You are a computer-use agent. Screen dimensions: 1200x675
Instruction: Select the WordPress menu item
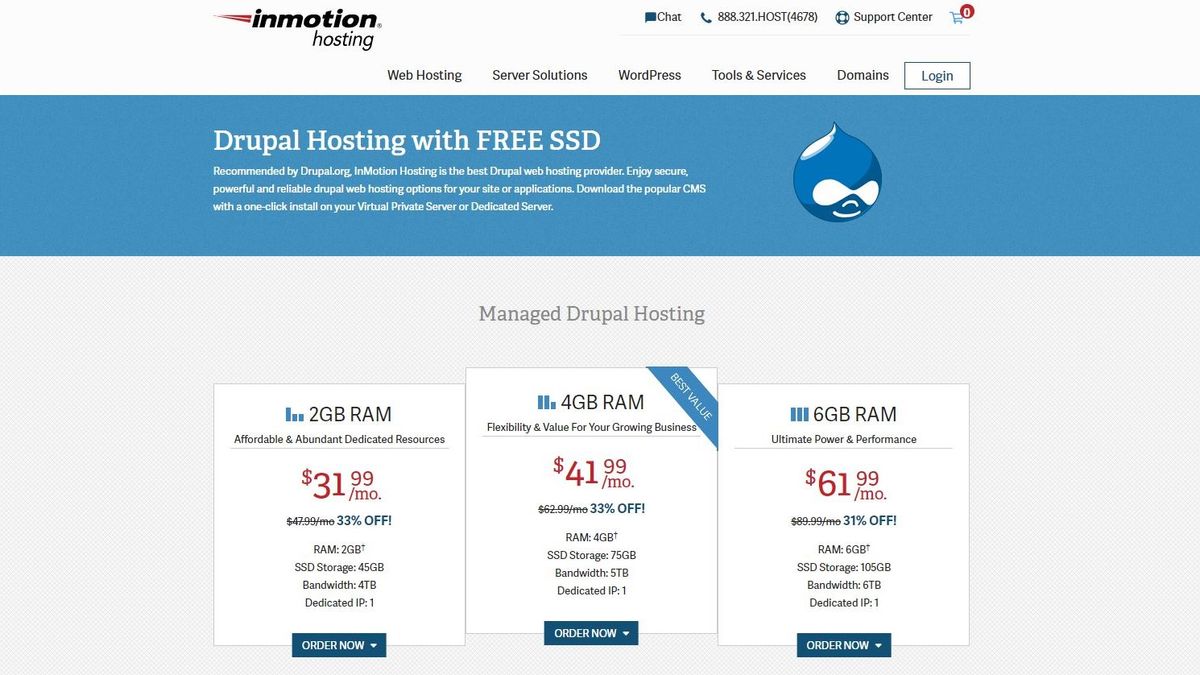pyautogui.click(x=649, y=75)
